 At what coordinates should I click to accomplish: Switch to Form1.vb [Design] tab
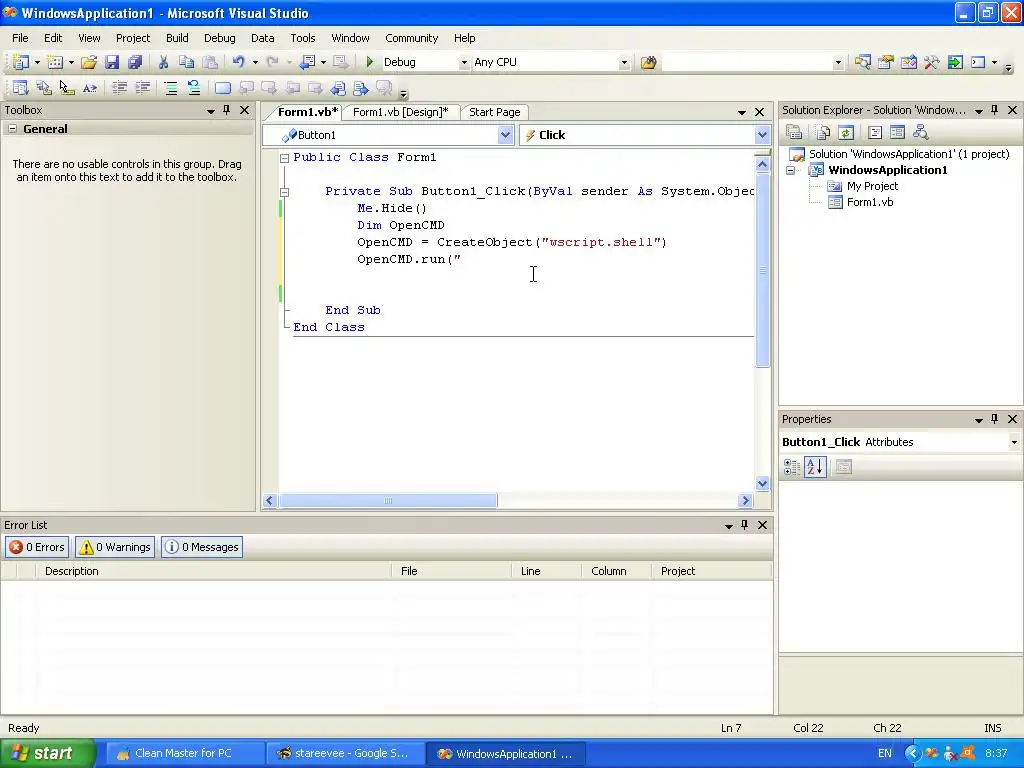coord(400,112)
